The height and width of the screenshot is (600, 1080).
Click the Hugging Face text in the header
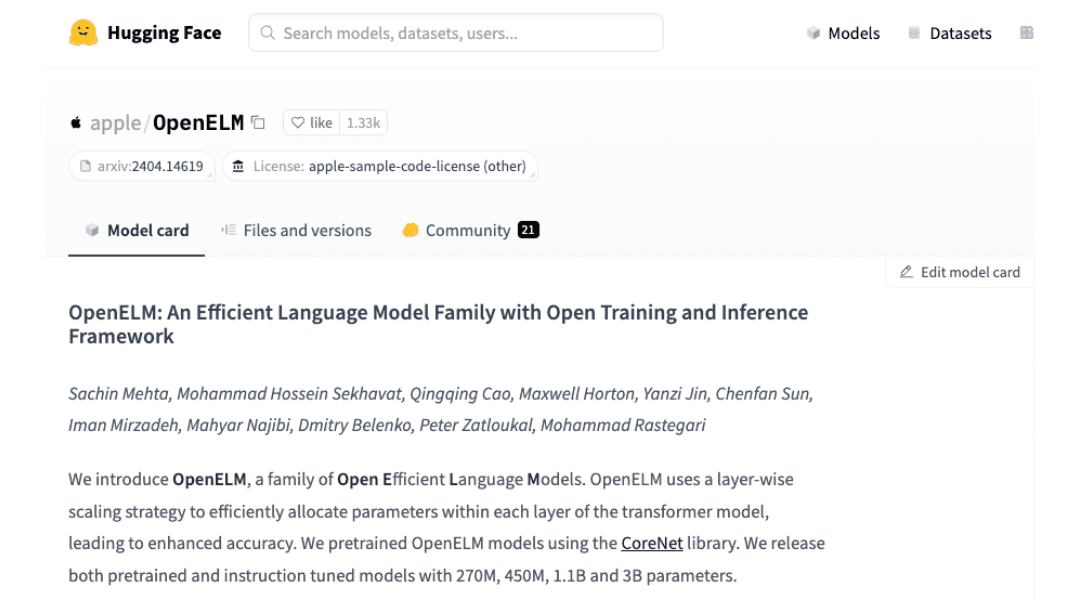point(164,33)
